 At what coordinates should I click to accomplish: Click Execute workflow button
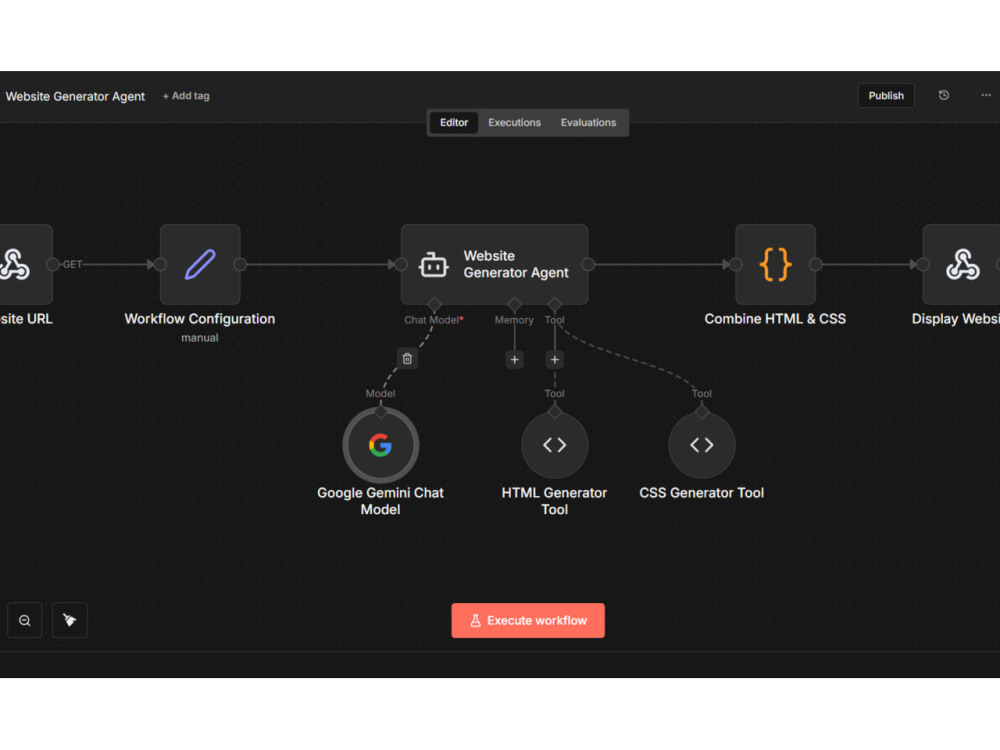528,621
